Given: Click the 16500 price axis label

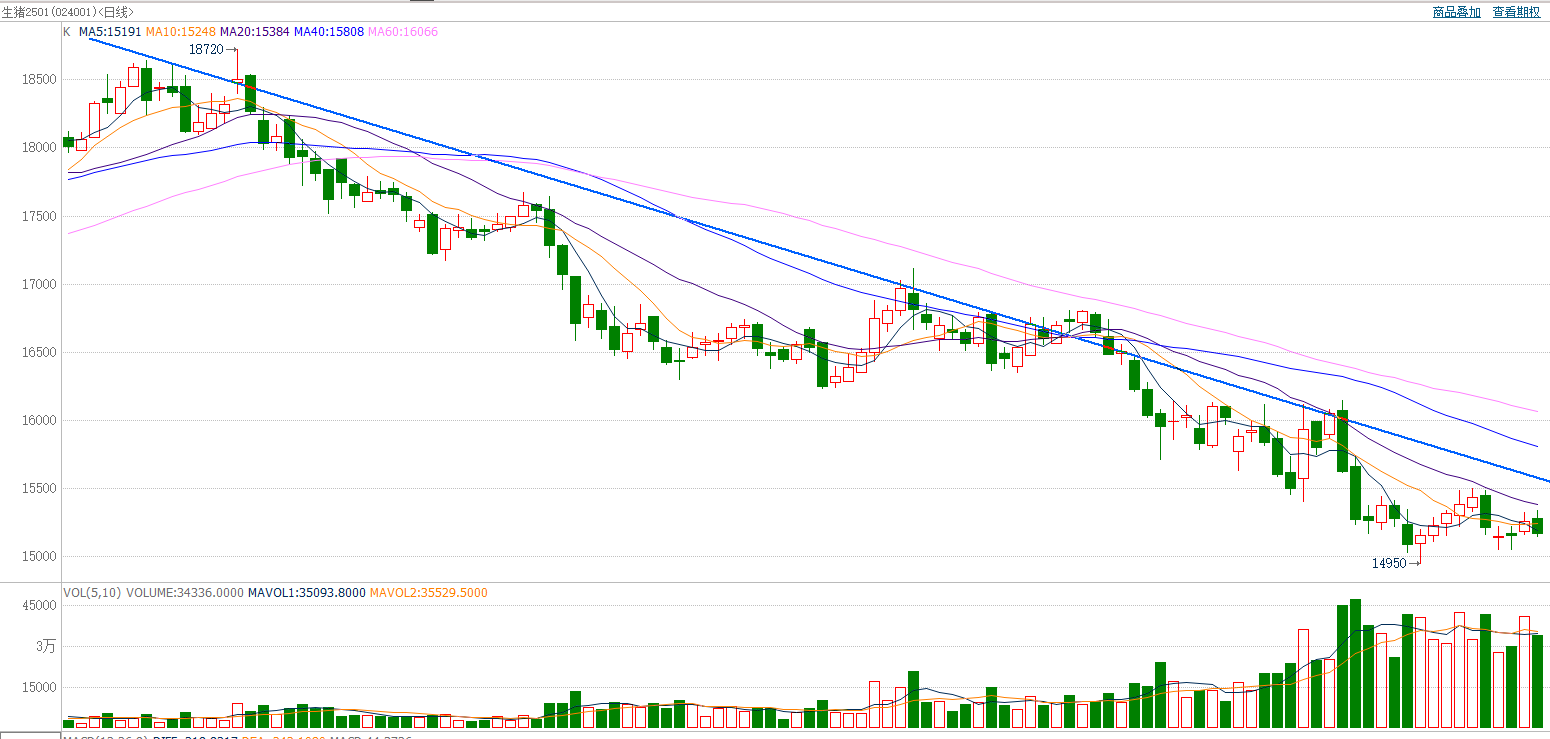Looking at the screenshot, I should tap(41, 352).
